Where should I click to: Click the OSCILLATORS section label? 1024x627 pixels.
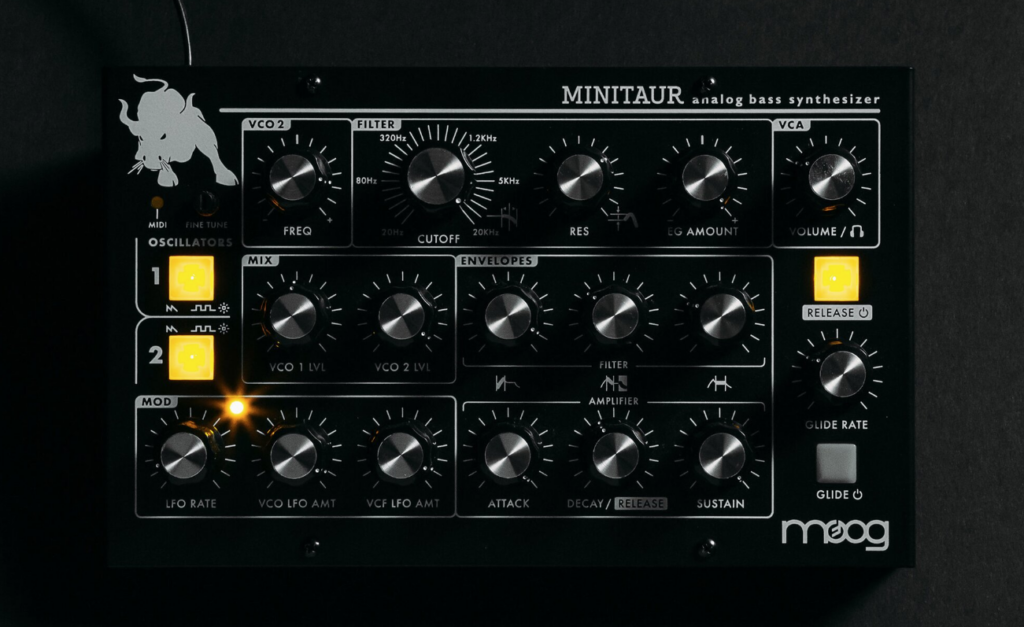point(190,242)
